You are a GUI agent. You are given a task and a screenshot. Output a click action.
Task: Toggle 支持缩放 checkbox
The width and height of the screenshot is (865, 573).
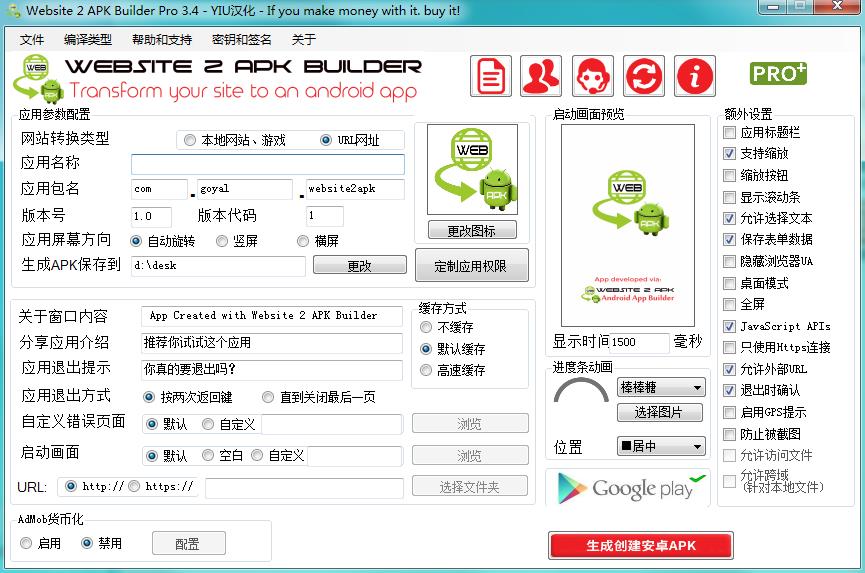pos(729,153)
